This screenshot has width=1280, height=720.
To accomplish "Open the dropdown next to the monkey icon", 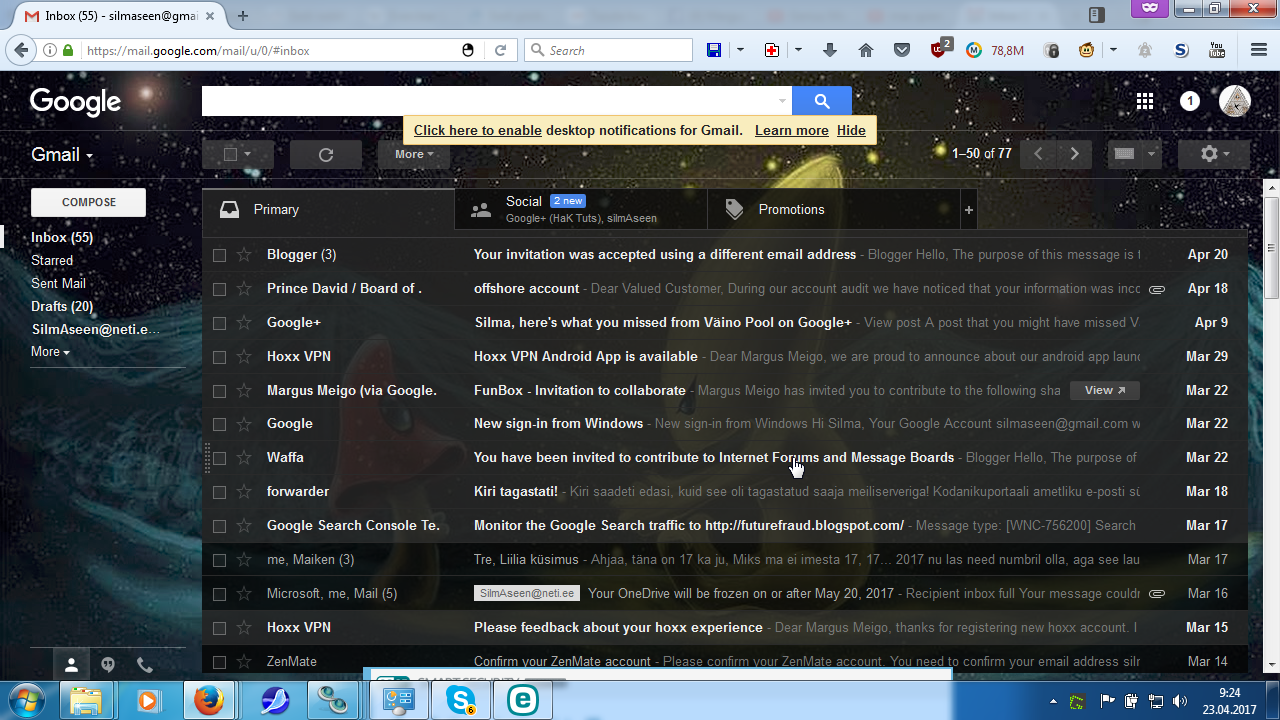I will [1113, 50].
